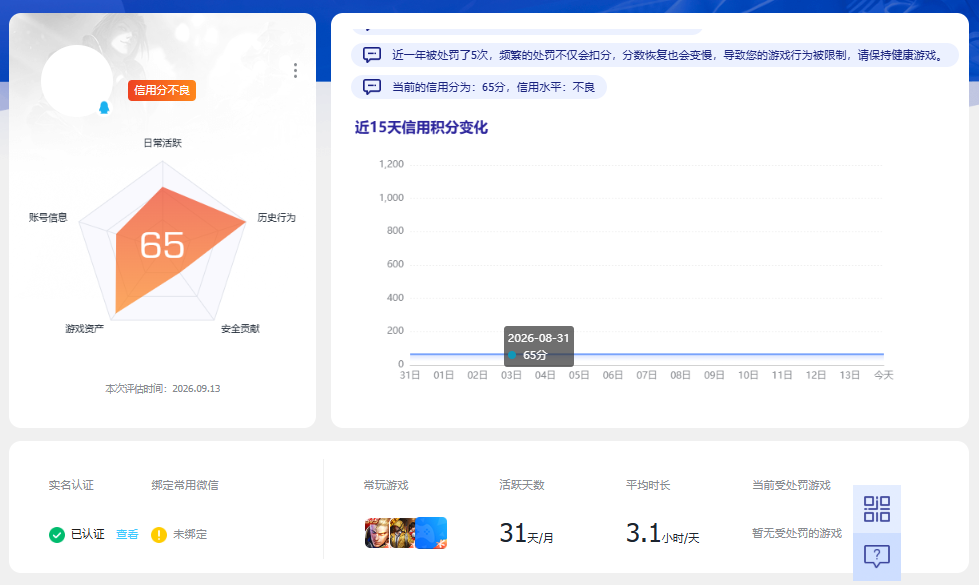Click the green 已认证 checkmark icon
979x585 pixels.
click(x=57, y=534)
